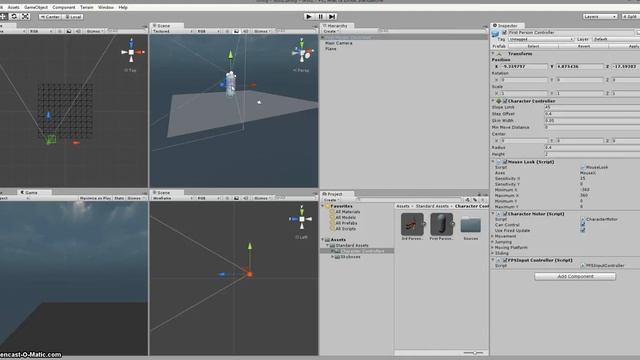Click the prefab Revert button

point(584,46)
